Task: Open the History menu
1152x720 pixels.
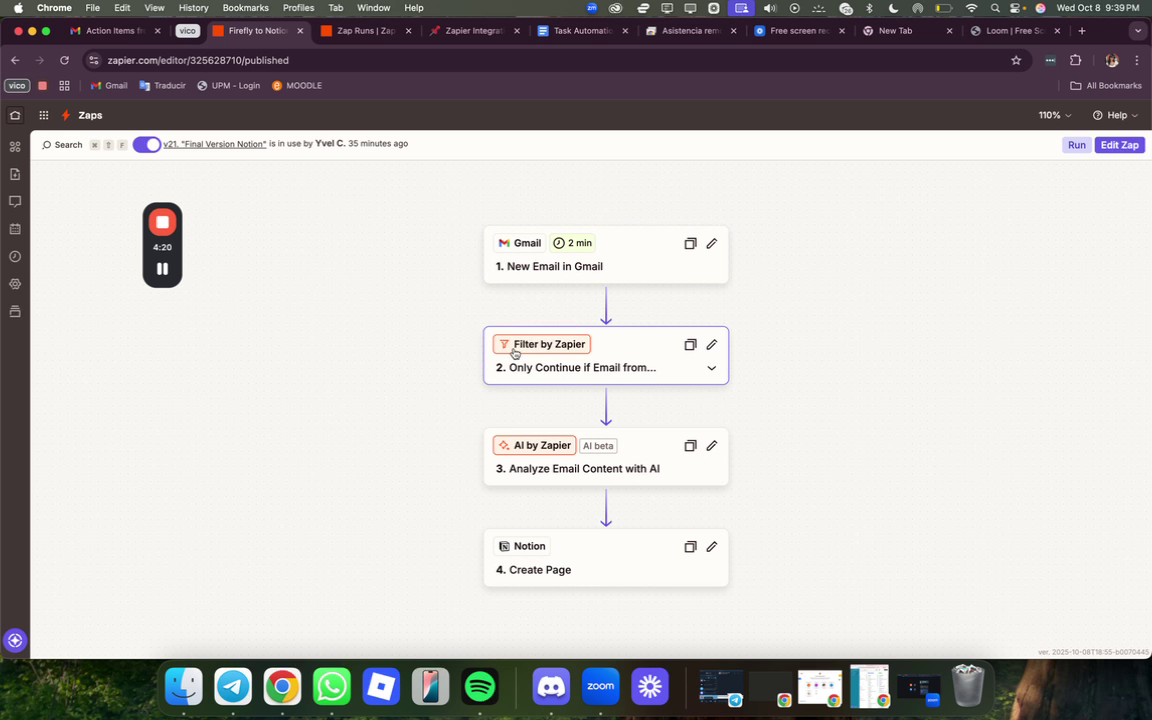Action: click(x=193, y=8)
